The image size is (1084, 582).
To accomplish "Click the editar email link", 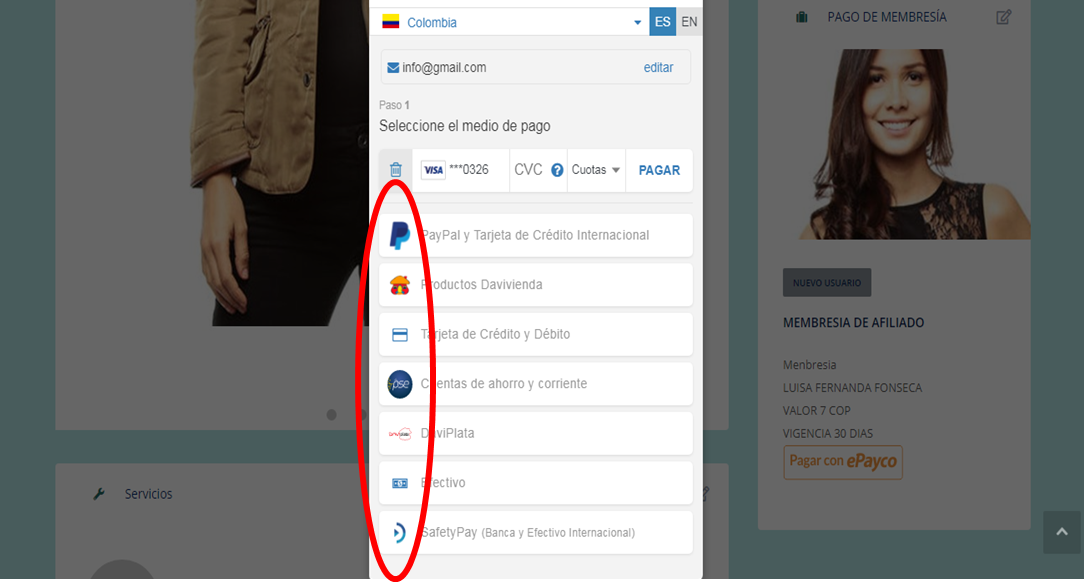I will (x=658, y=68).
